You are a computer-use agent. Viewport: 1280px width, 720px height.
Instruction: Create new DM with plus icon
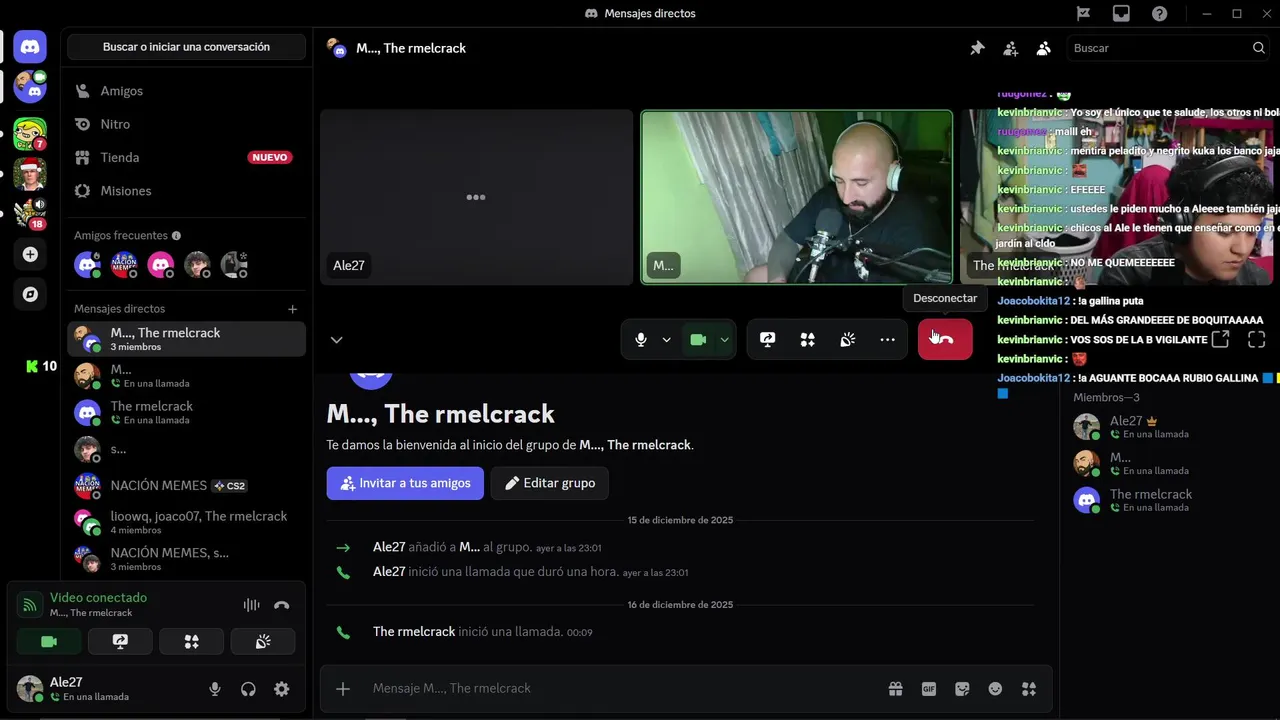[292, 309]
